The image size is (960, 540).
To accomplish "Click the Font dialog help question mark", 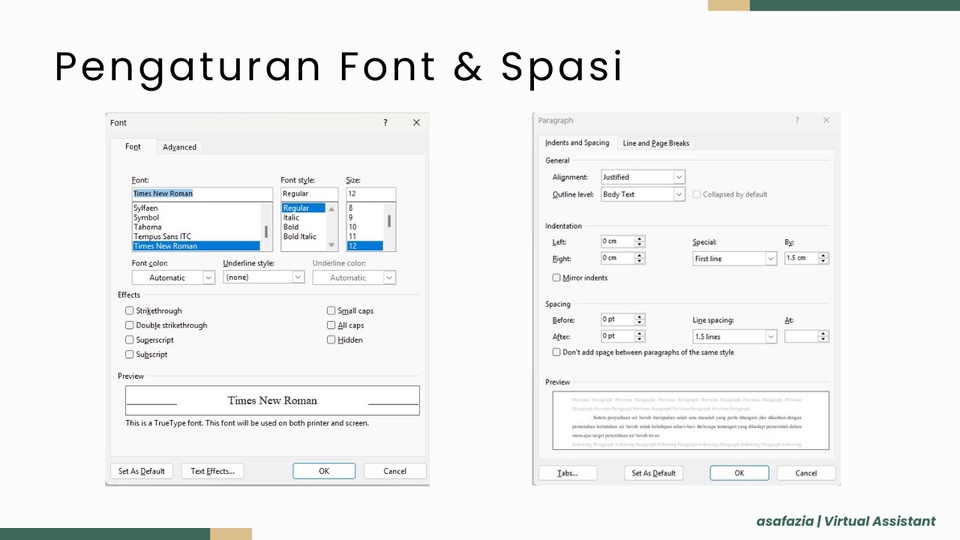I will coord(386,122).
